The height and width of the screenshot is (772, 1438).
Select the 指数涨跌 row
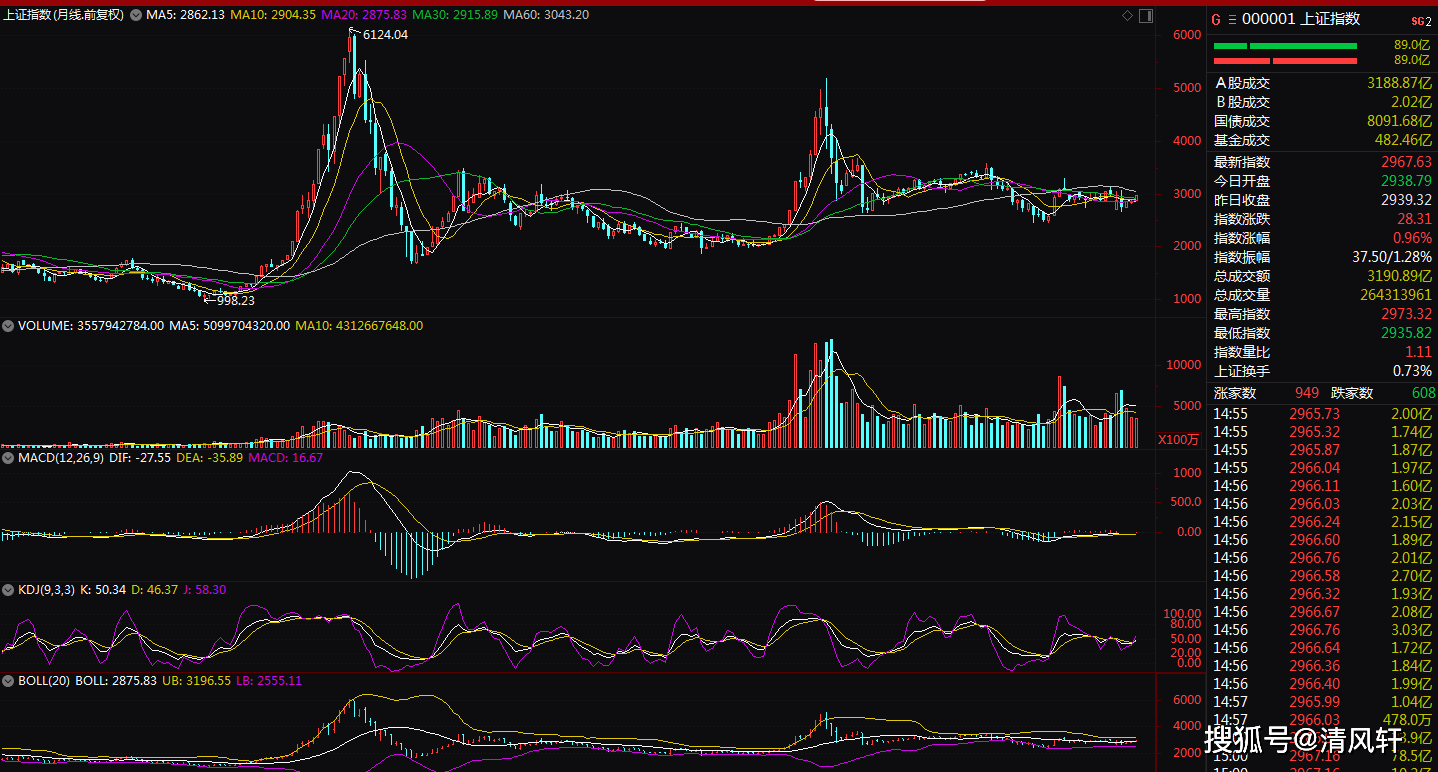(1322, 219)
